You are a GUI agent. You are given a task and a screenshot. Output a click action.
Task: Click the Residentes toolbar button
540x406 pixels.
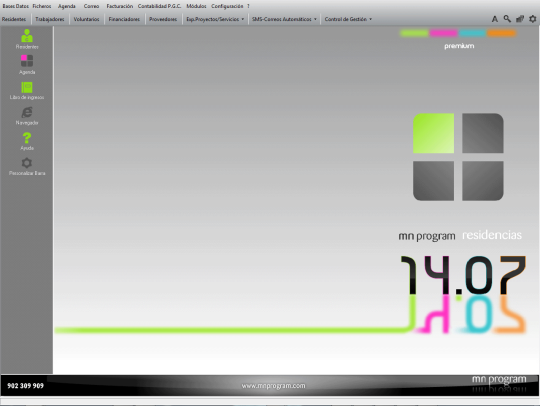14,19
